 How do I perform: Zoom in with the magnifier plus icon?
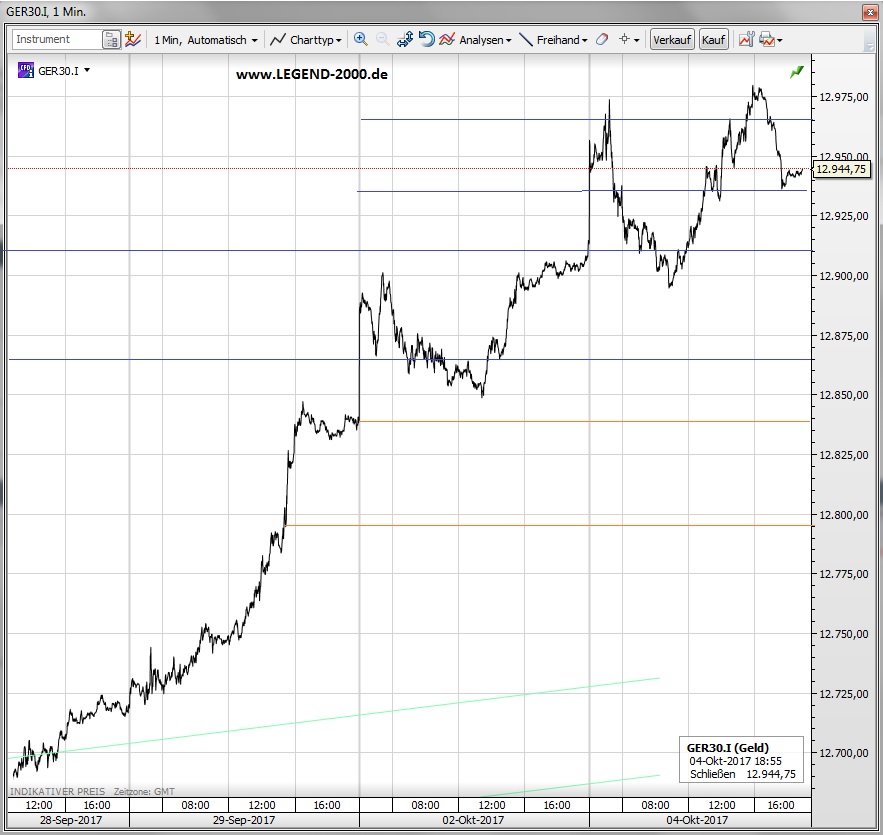click(361, 39)
